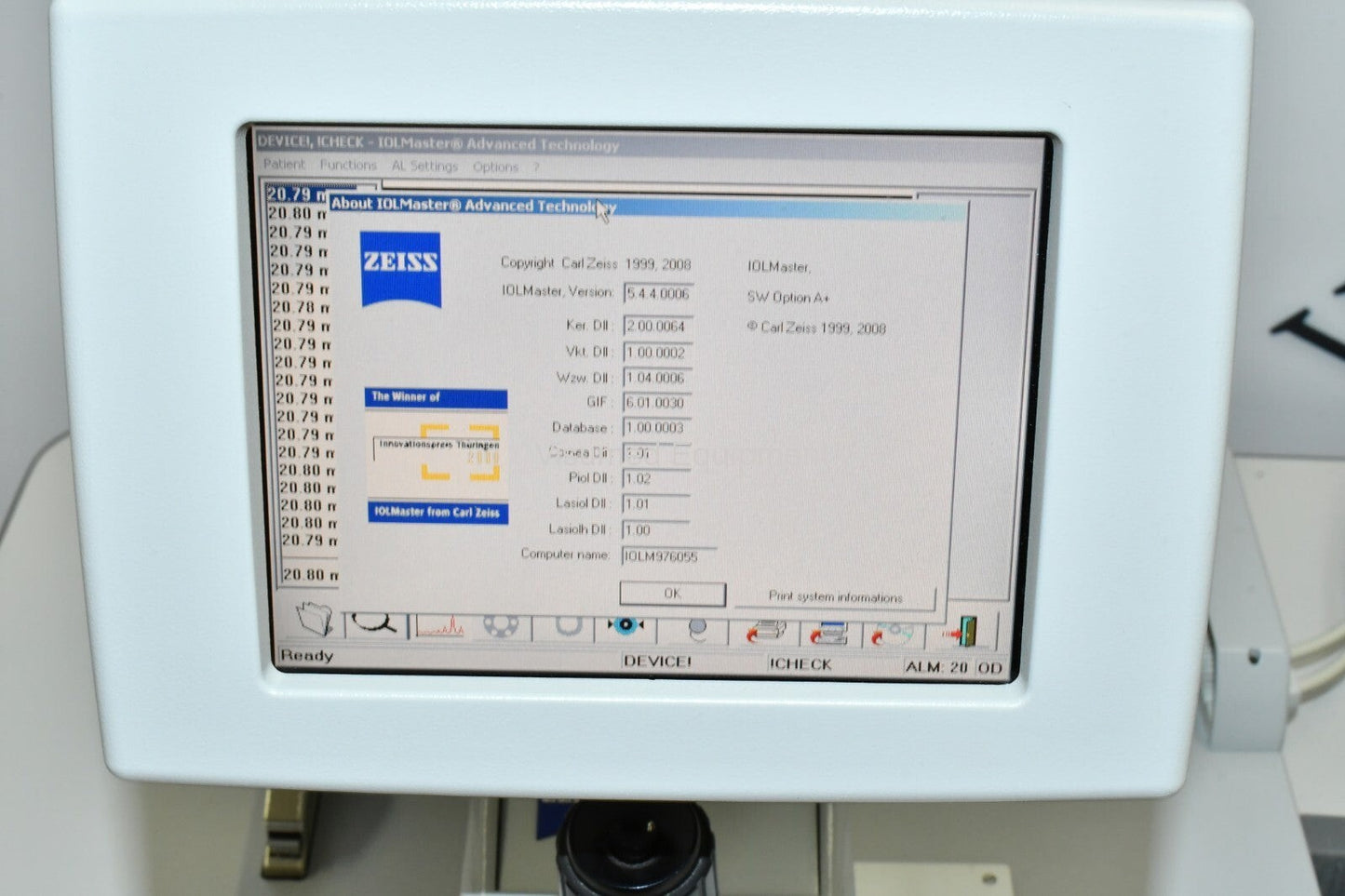The height and width of the screenshot is (896, 1345).
Task: Select the white-to-white blue eye icon
Action: pos(625,626)
